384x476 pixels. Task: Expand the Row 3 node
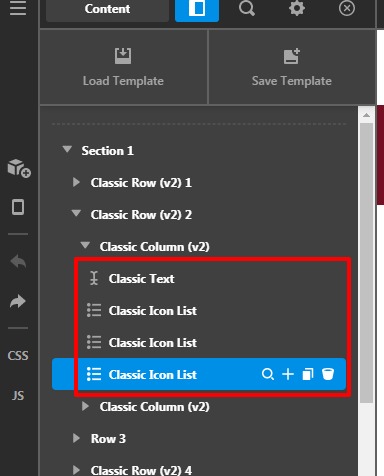[x=76, y=438]
